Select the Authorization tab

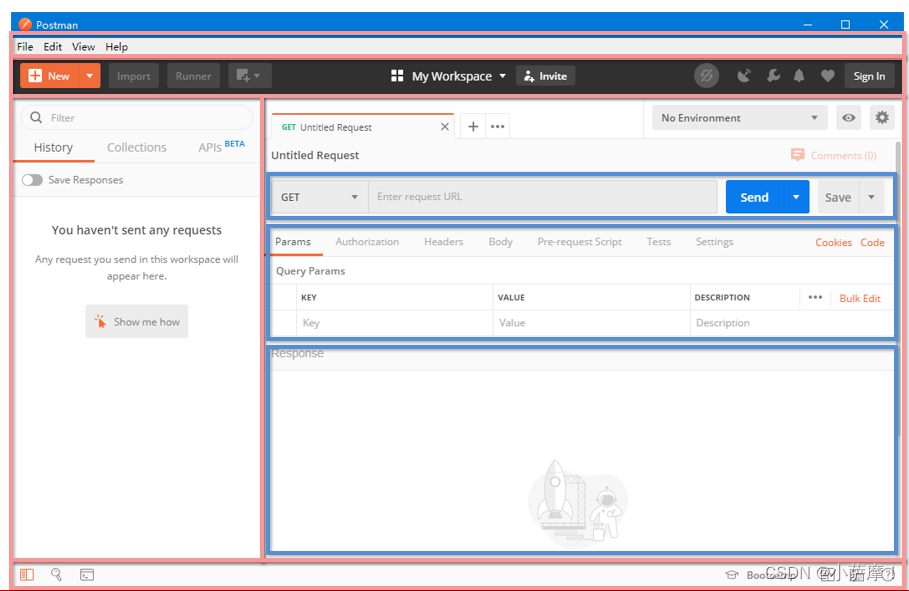367,242
